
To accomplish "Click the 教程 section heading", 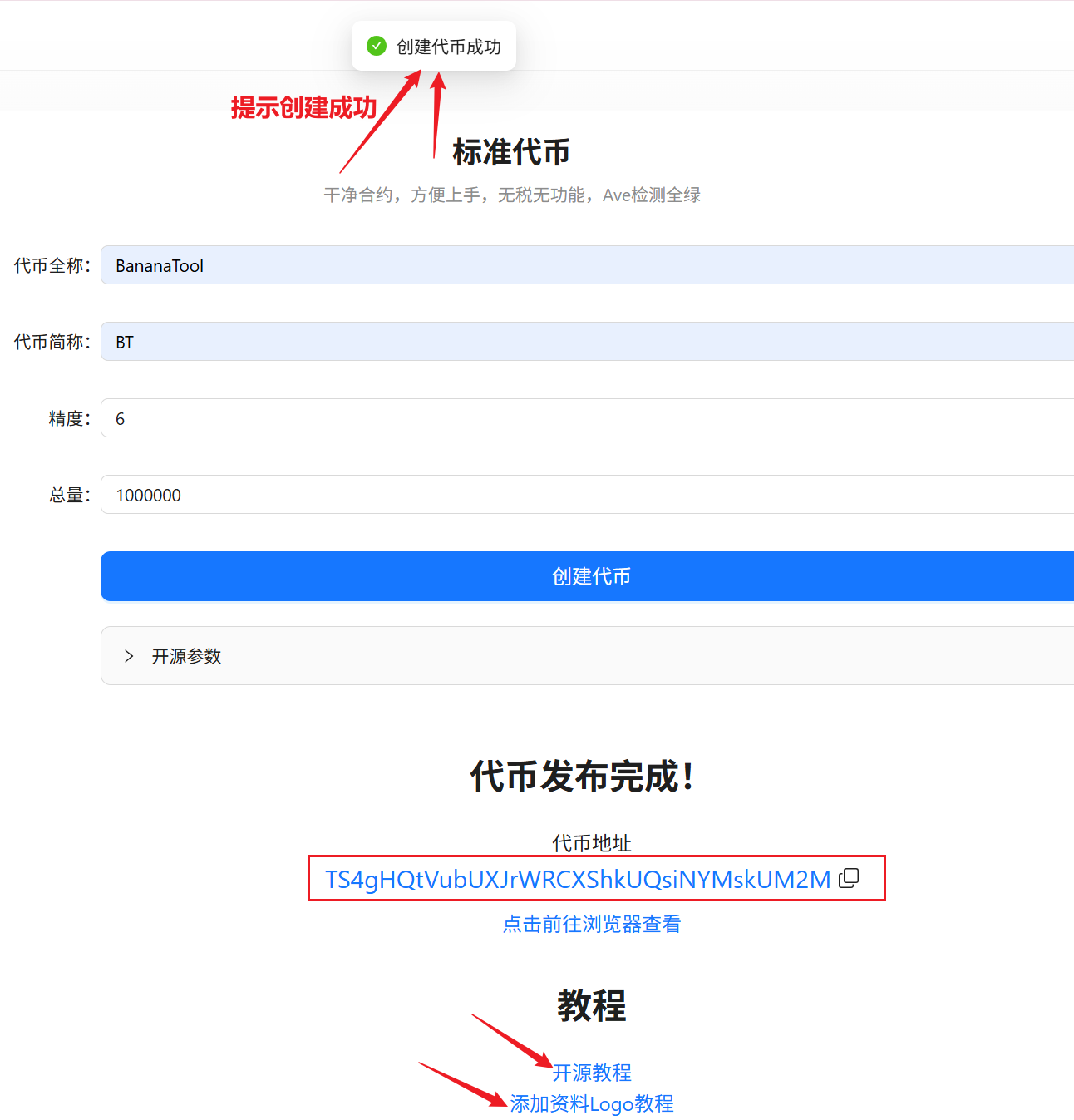I will coord(591,1005).
